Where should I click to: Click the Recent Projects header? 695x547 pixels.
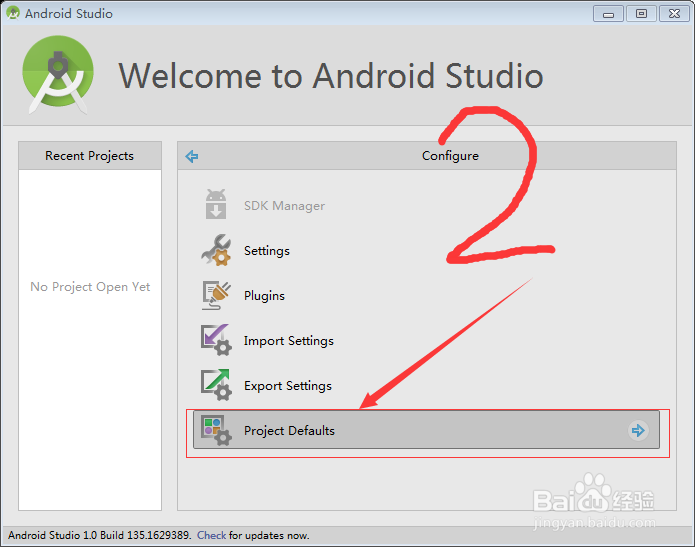(x=90, y=156)
